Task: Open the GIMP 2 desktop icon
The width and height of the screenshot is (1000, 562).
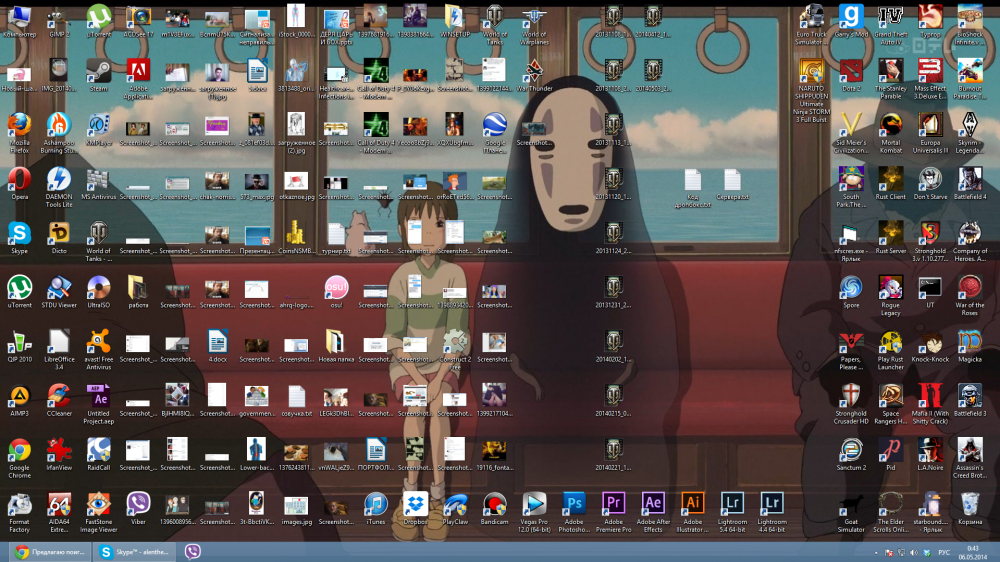Action: [59, 22]
